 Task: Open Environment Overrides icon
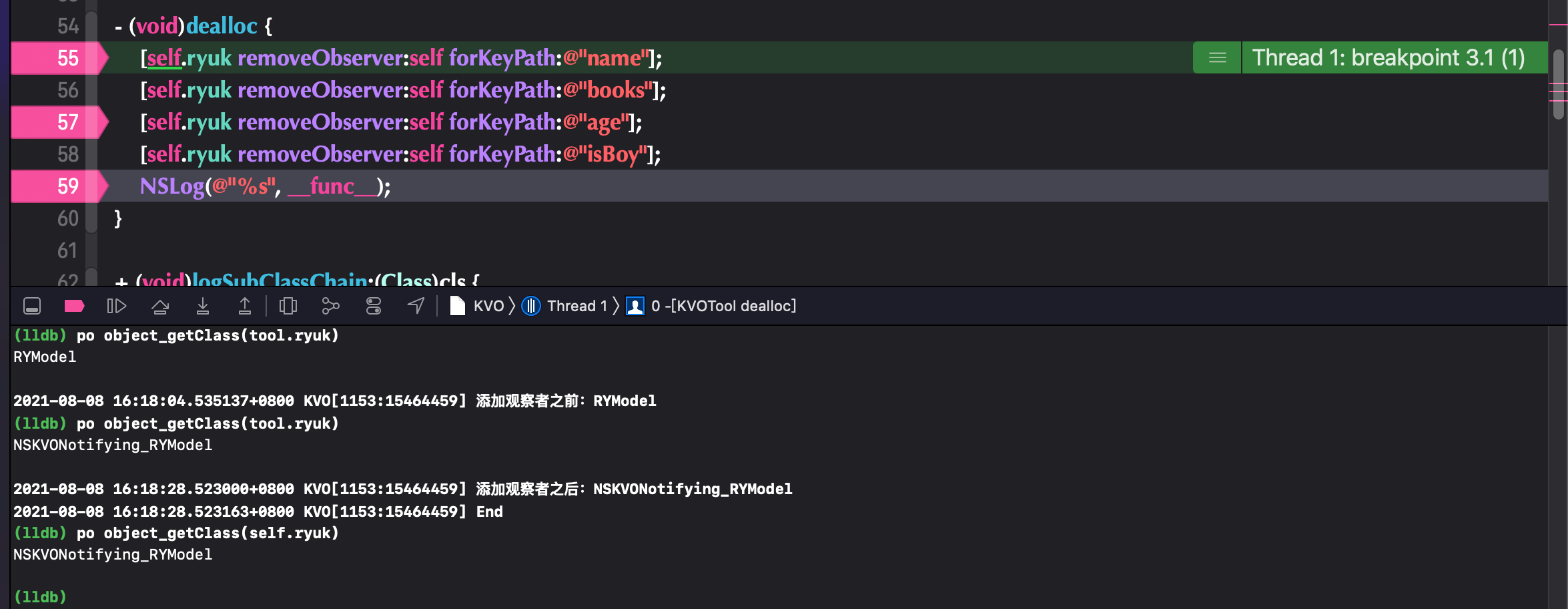click(x=374, y=306)
